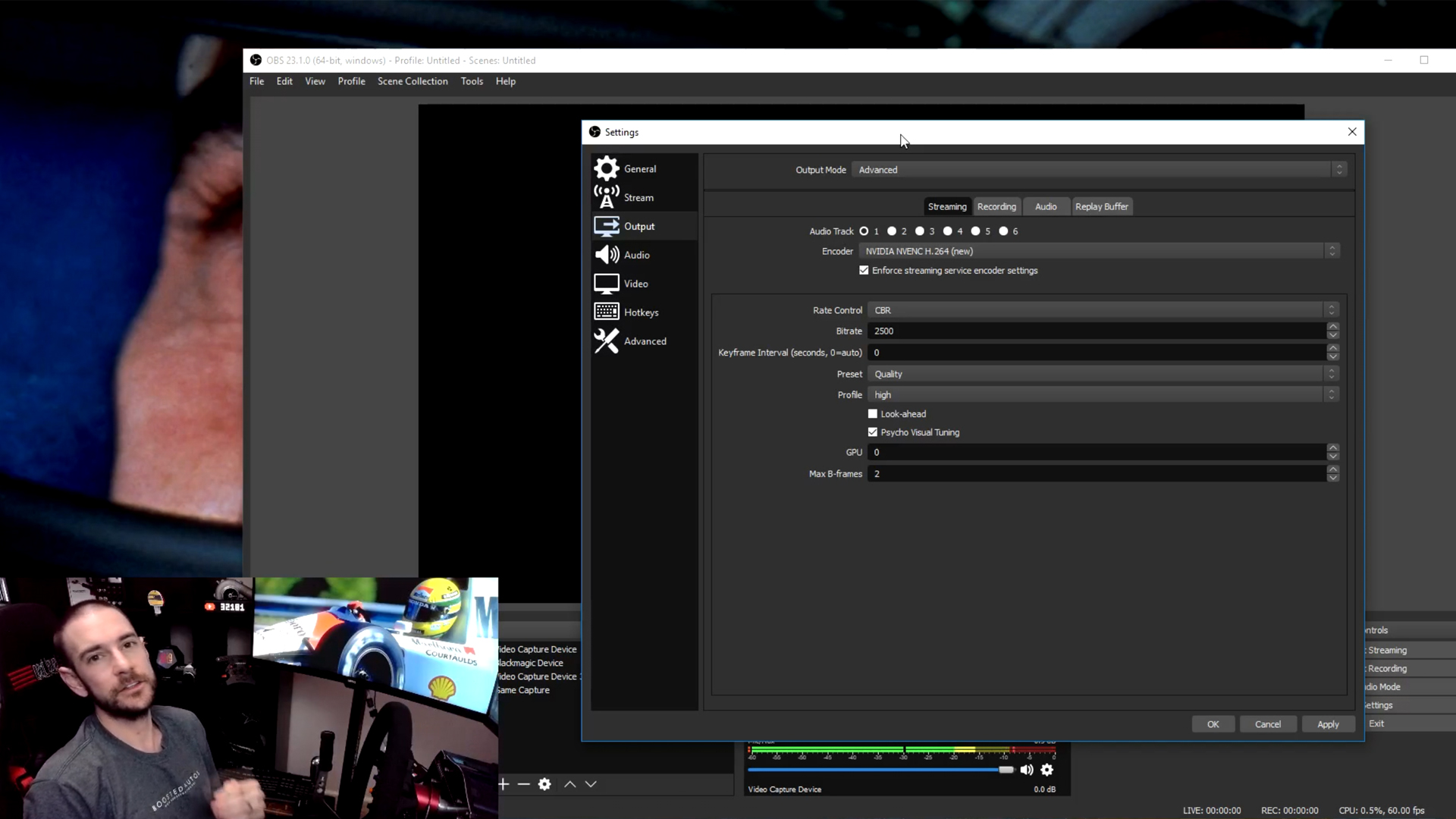1456x819 pixels.
Task: Increase Bitrate with the up stepper
Action: (1332, 327)
